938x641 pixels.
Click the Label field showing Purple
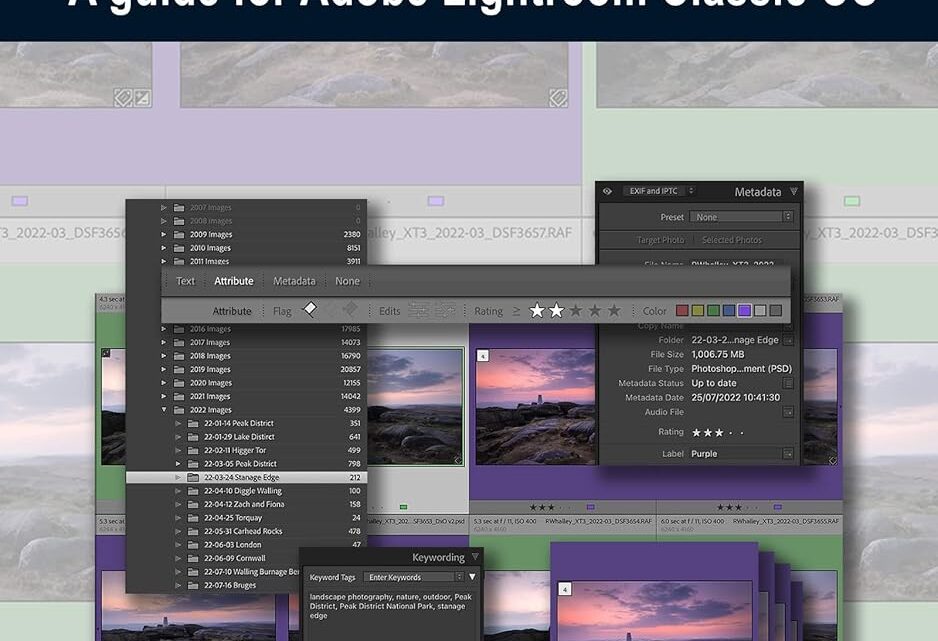coord(736,454)
